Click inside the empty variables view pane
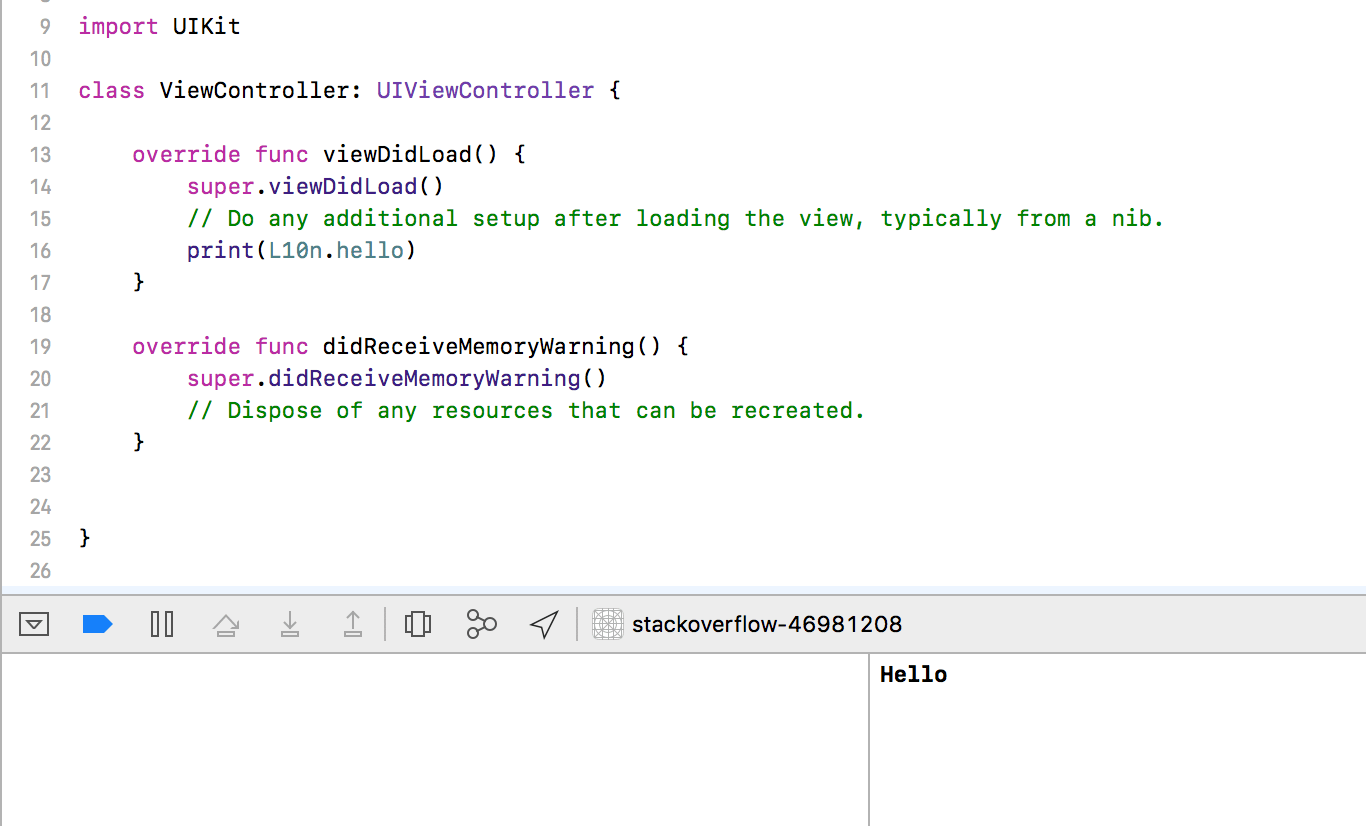The height and width of the screenshot is (826, 1366). (x=430, y=740)
